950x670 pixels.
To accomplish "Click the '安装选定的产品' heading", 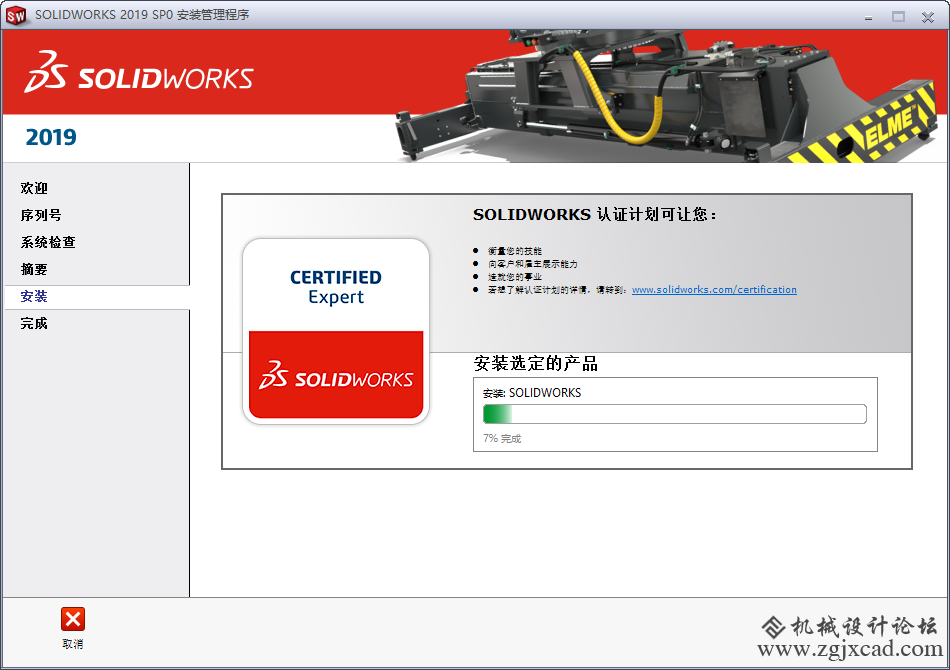I will click(x=536, y=363).
